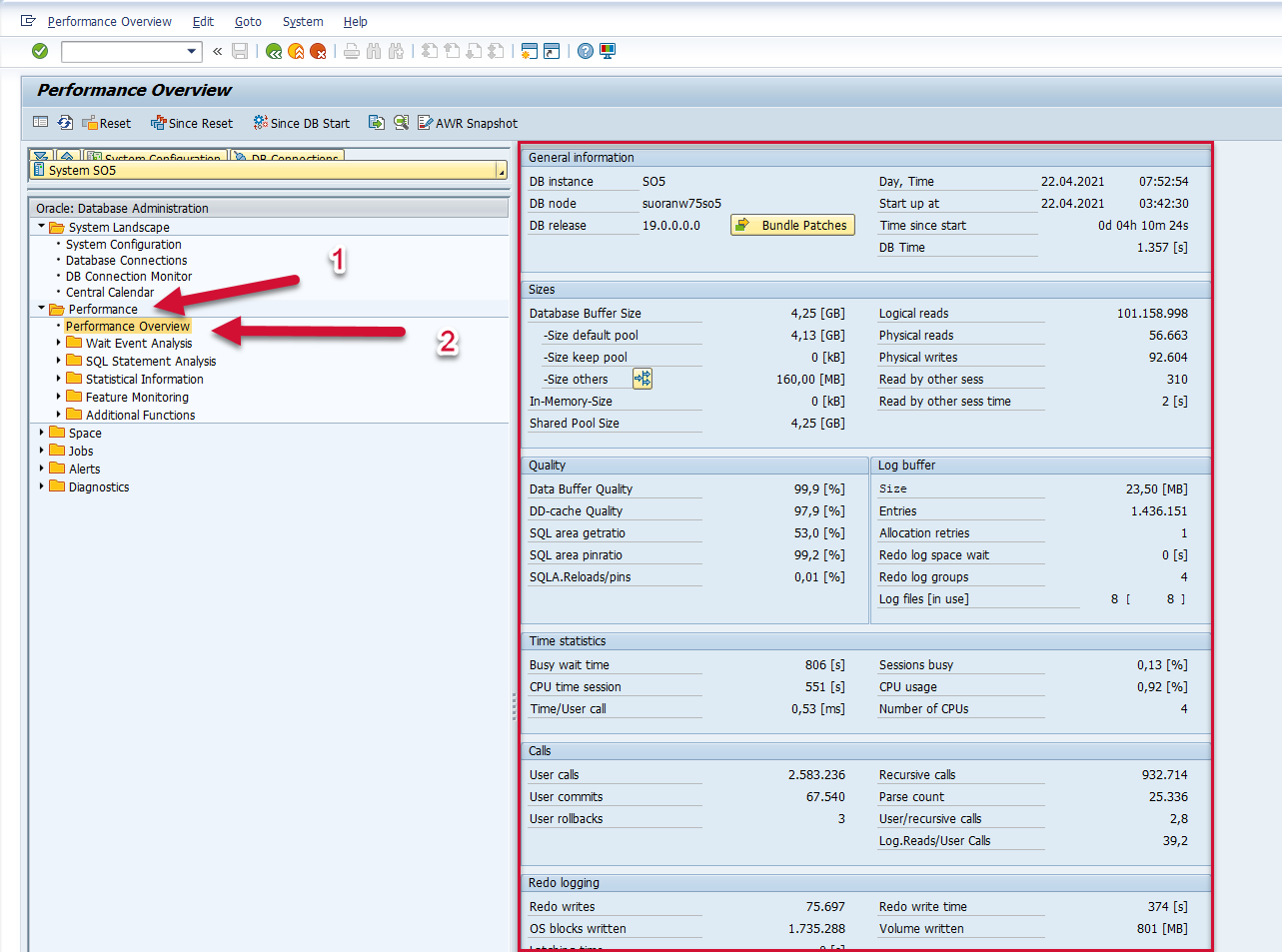The width and height of the screenshot is (1282, 952).
Task: Click the Since DB Start button
Action: coord(301,123)
